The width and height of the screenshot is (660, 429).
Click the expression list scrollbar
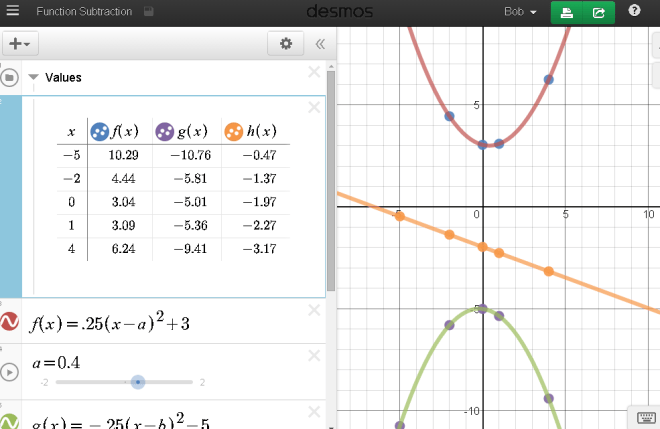point(331,181)
